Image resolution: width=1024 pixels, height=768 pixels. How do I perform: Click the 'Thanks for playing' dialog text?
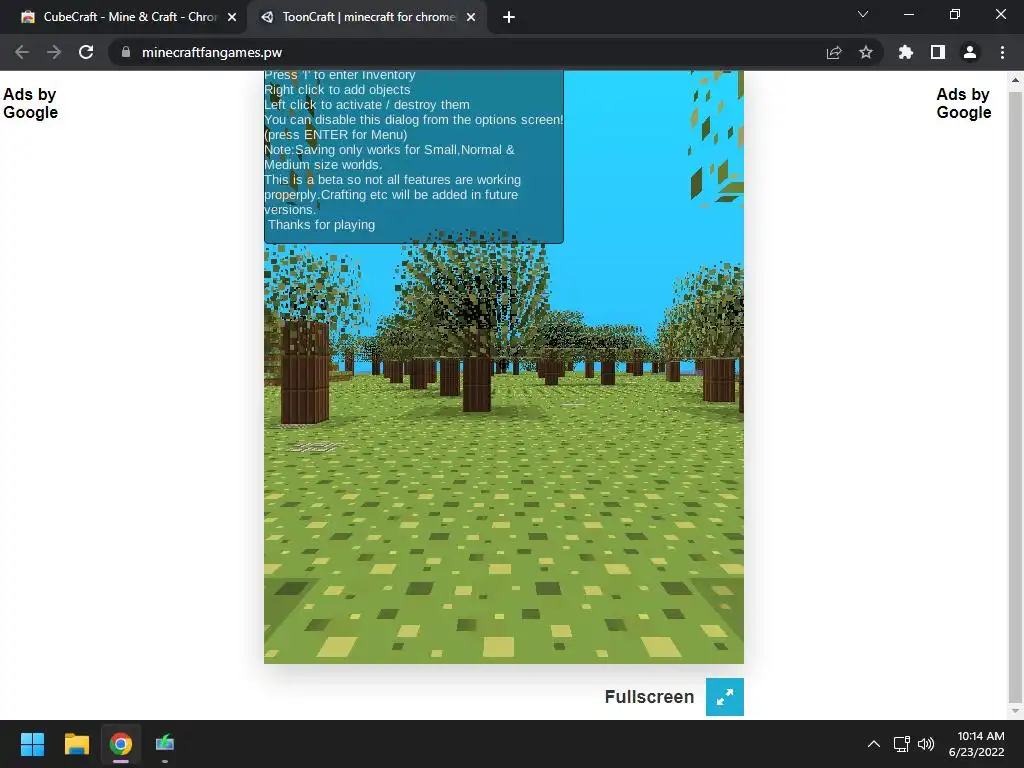click(321, 225)
